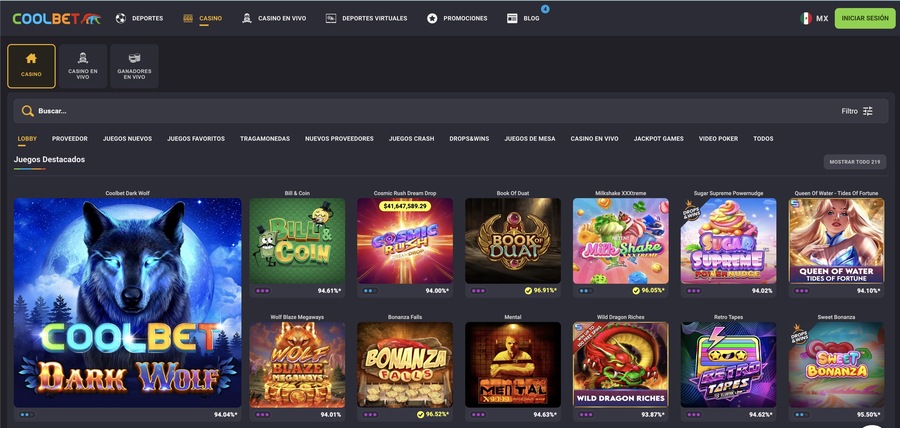Open the Casino en Vivo dealer tile
Image resolution: width=900 pixels, height=428 pixels.
pyautogui.click(x=83, y=66)
